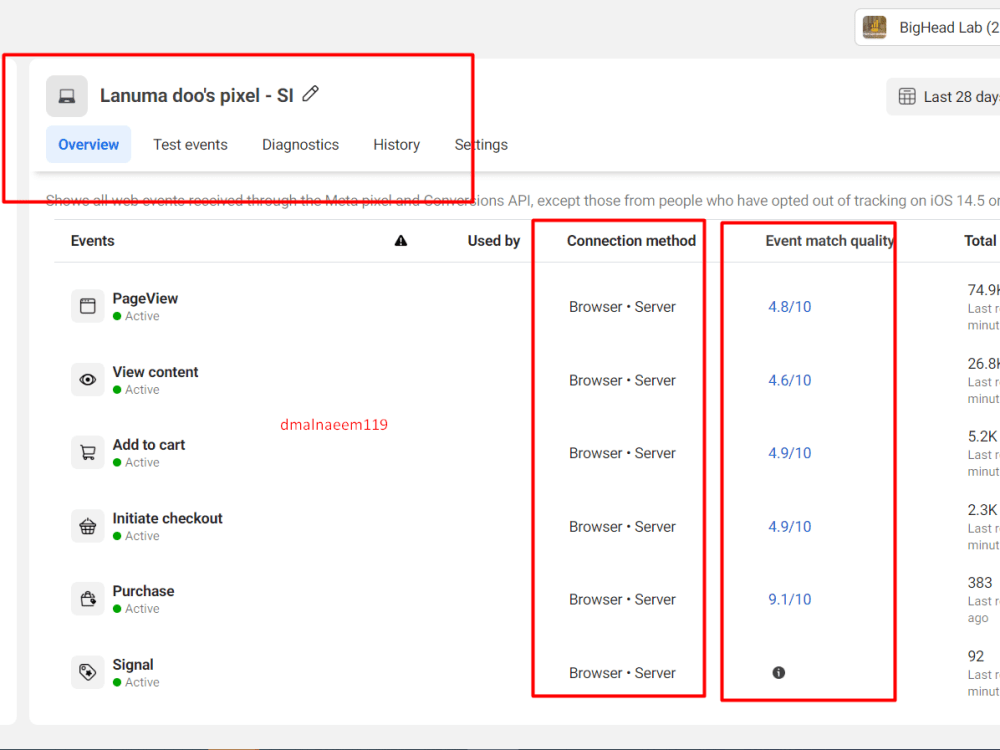This screenshot has width=1000, height=750.
Task: Click the 26.8K total for View content
Action: pyautogui.click(x=983, y=364)
